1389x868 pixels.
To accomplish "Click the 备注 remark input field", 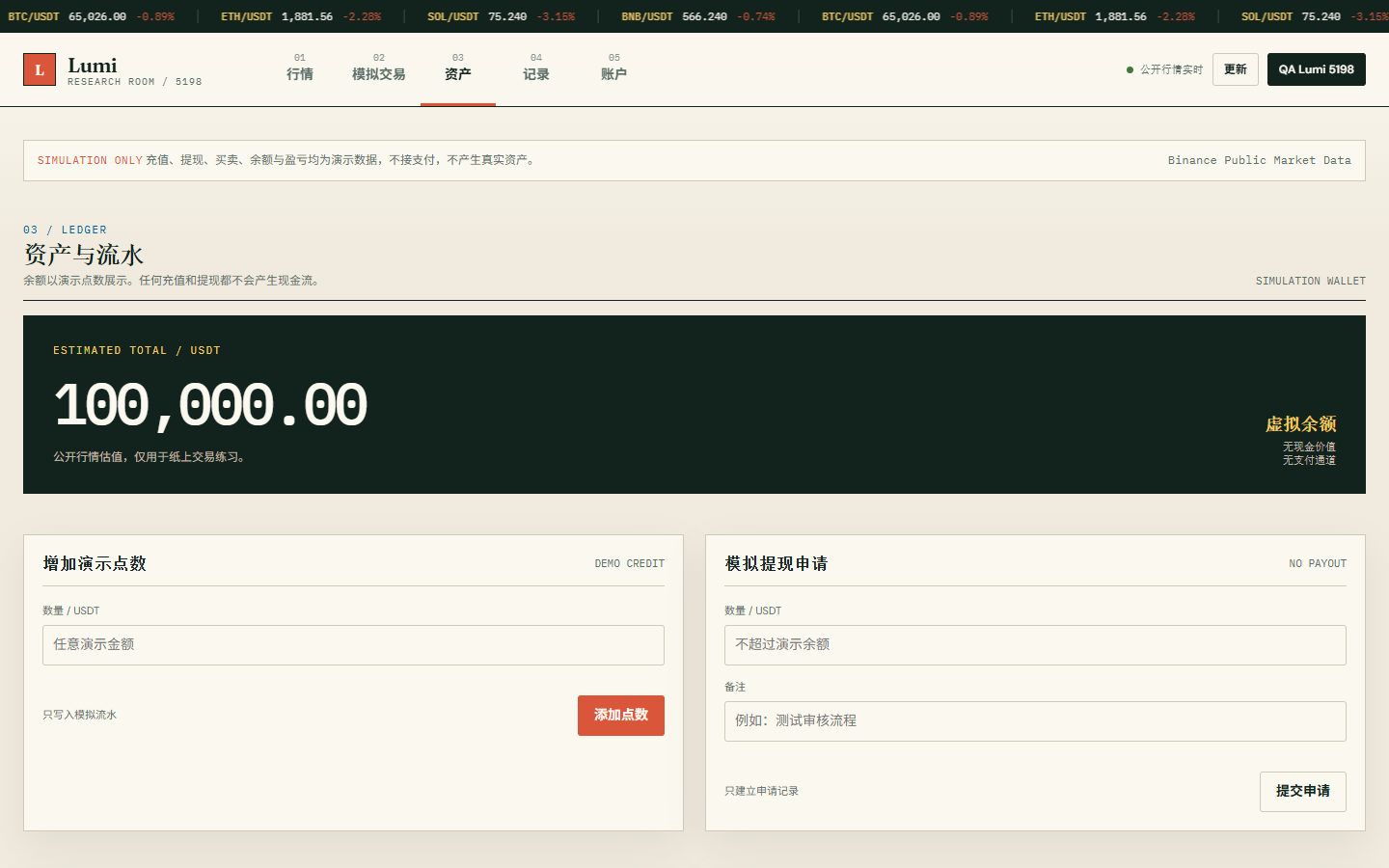I will point(1035,721).
